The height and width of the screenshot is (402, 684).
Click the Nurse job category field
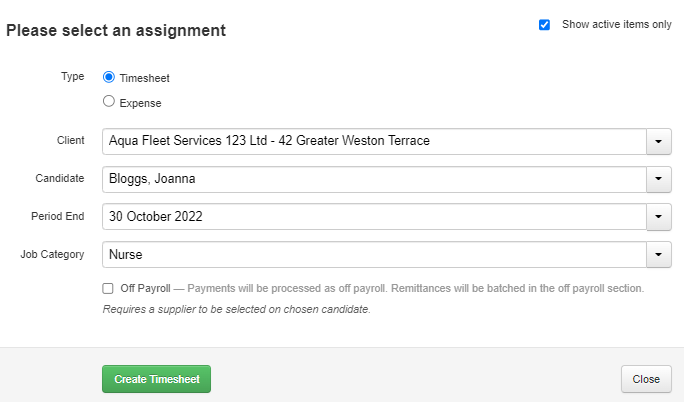click(374, 255)
